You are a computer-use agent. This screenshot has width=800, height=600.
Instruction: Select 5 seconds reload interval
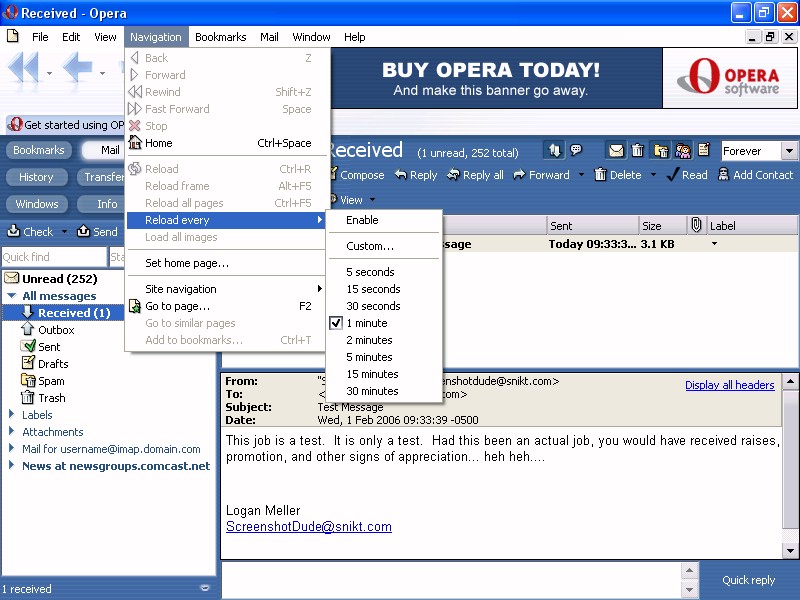coord(384,272)
